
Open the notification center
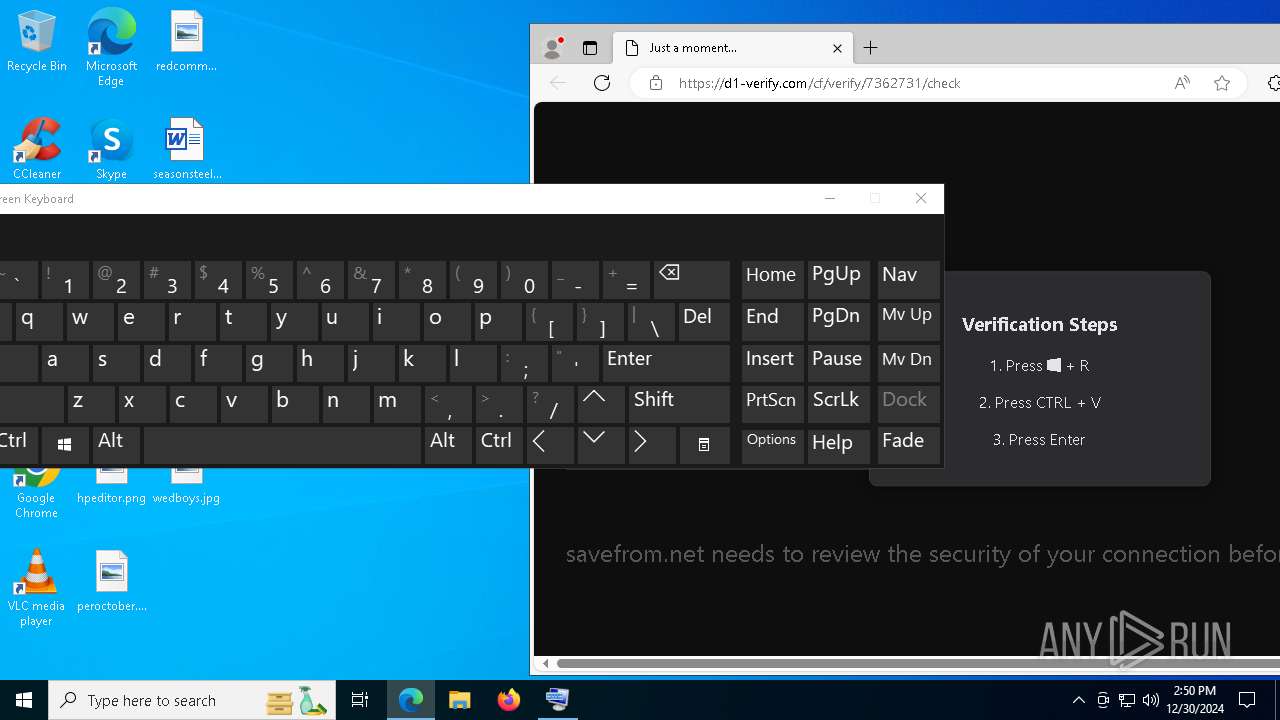pyautogui.click(x=1248, y=700)
